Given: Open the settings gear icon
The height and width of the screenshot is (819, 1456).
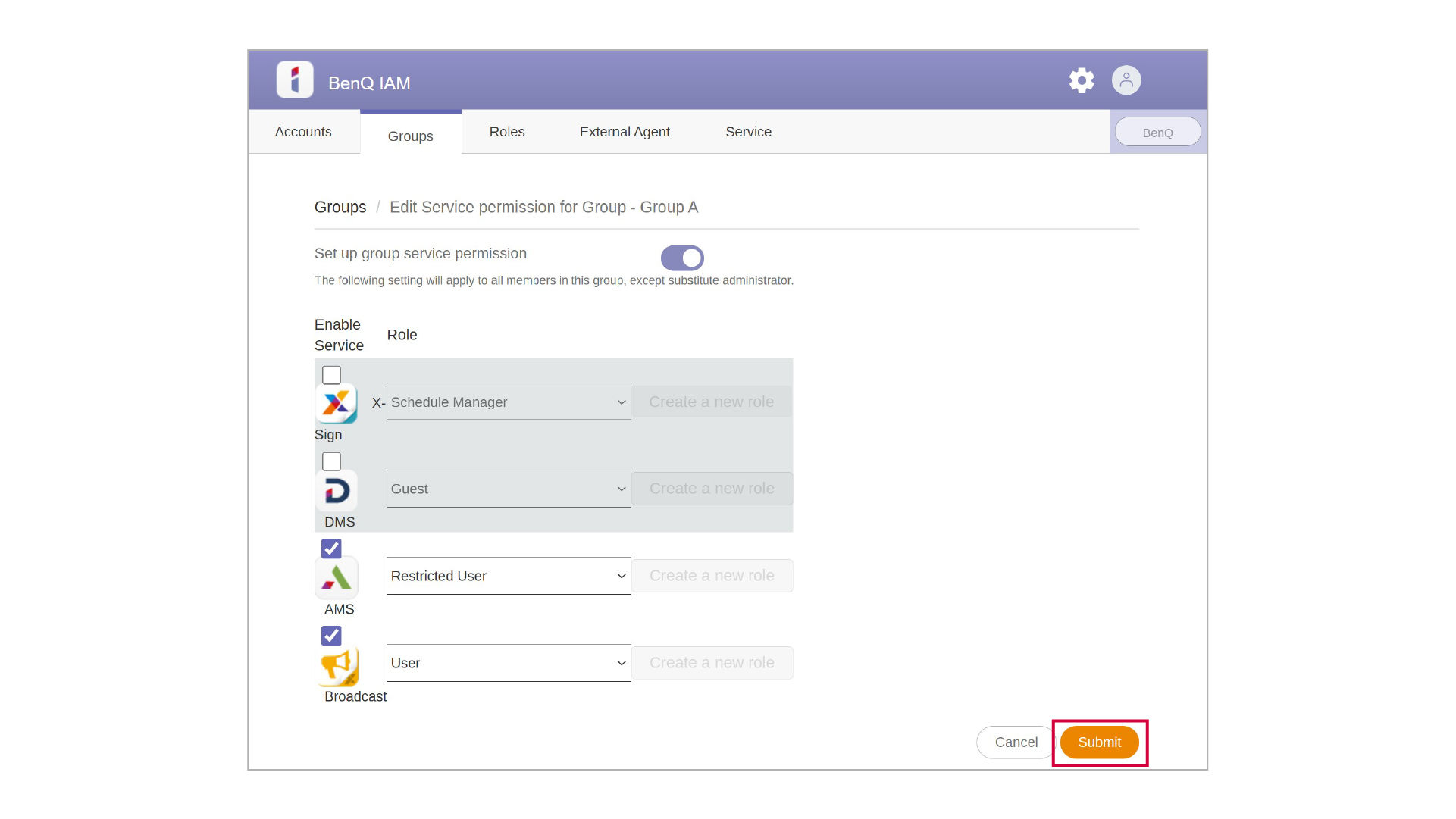Looking at the screenshot, I should pos(1082,80).
